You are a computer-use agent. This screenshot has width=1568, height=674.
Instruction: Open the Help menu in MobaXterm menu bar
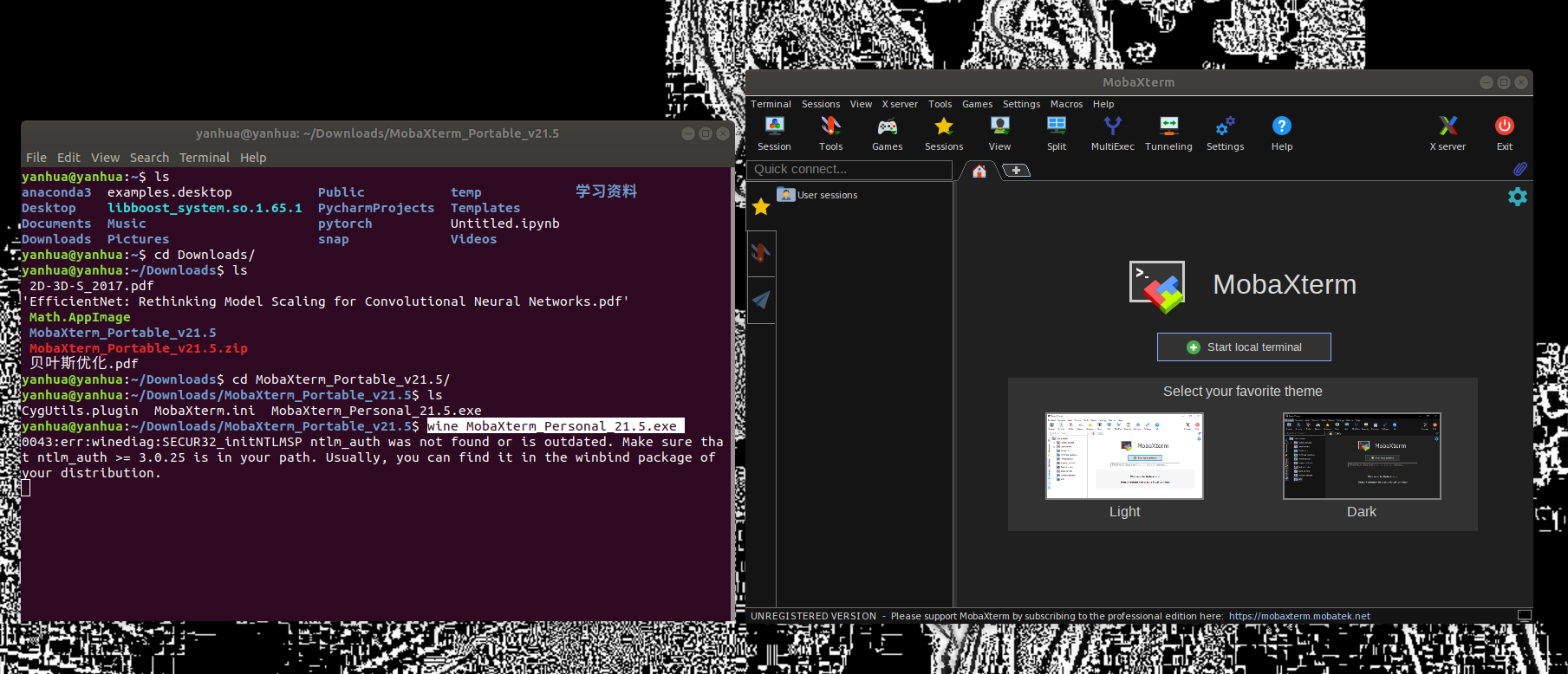[x=1103, y=104]
